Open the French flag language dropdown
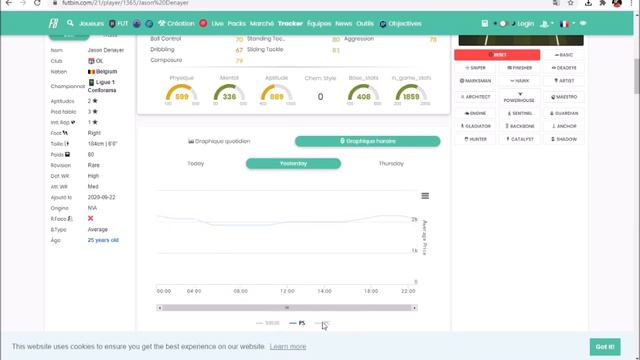The image size is (640, 360). pos(567,24)
